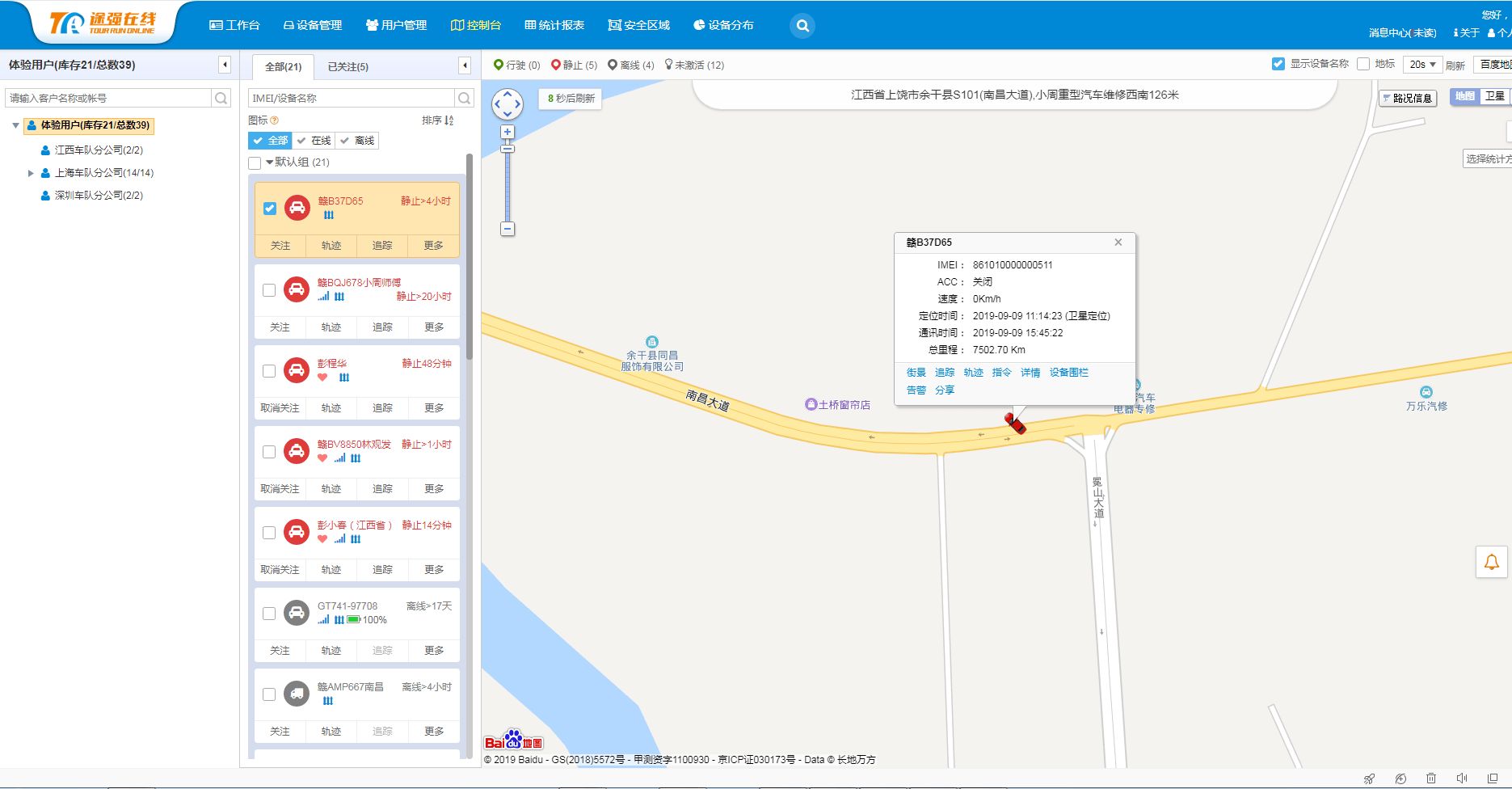This screenshot has height=789, width=1512.
Task: Click the sort order icon next to 排序
Action: [x=449, y=120]
